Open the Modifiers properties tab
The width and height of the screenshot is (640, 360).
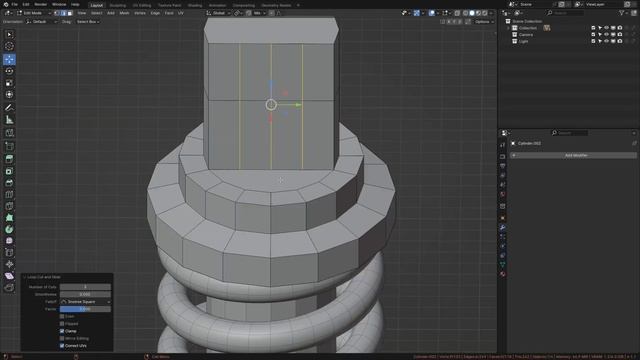pyautogui.click(x=503, y=227)
